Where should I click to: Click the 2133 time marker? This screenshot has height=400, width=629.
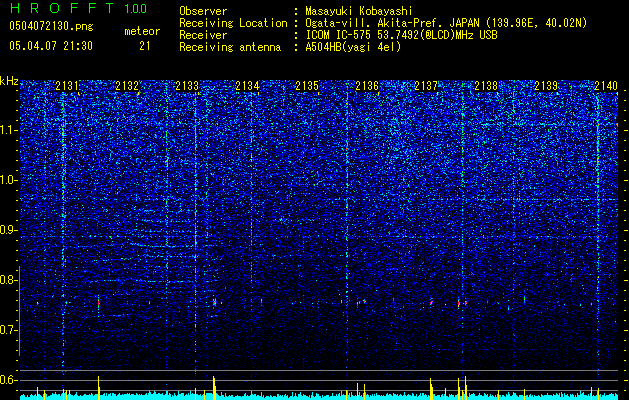187,86
